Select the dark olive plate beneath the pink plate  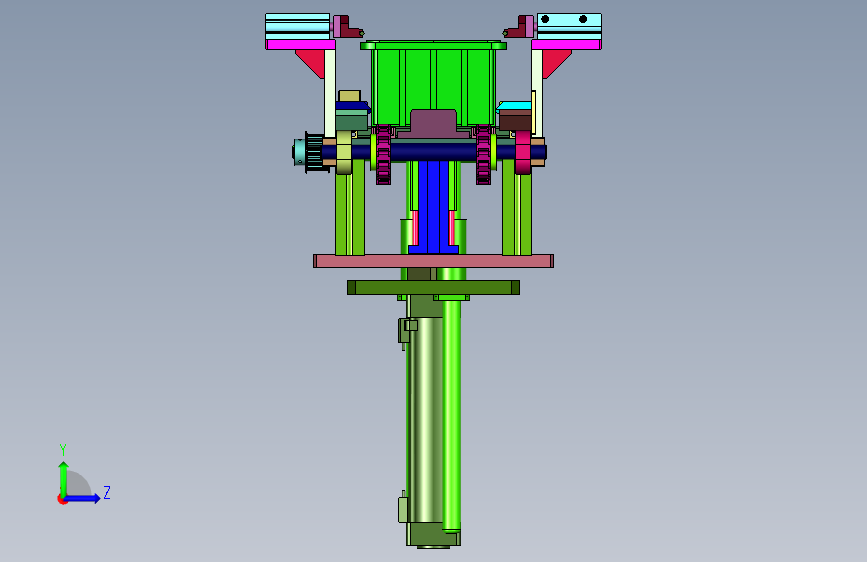[433, 287]
